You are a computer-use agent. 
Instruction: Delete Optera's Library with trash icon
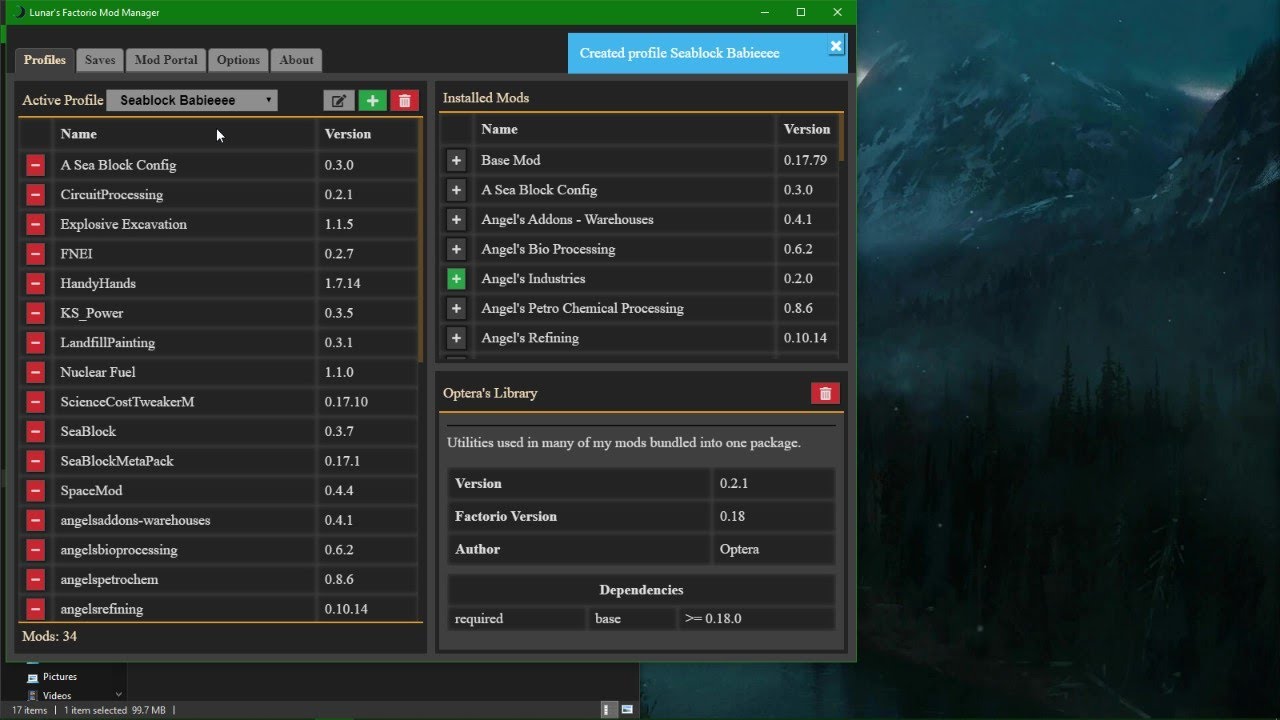825,393
